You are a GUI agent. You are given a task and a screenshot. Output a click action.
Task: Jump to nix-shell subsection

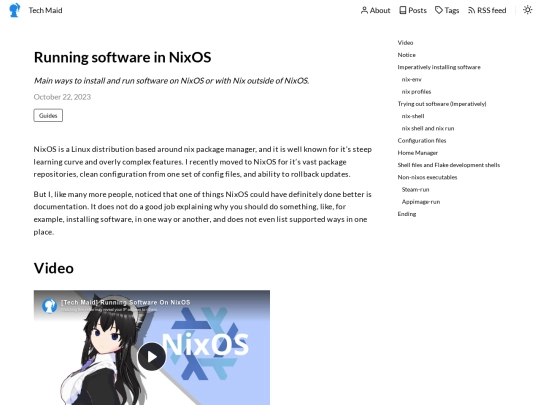(x=413, y=116)
